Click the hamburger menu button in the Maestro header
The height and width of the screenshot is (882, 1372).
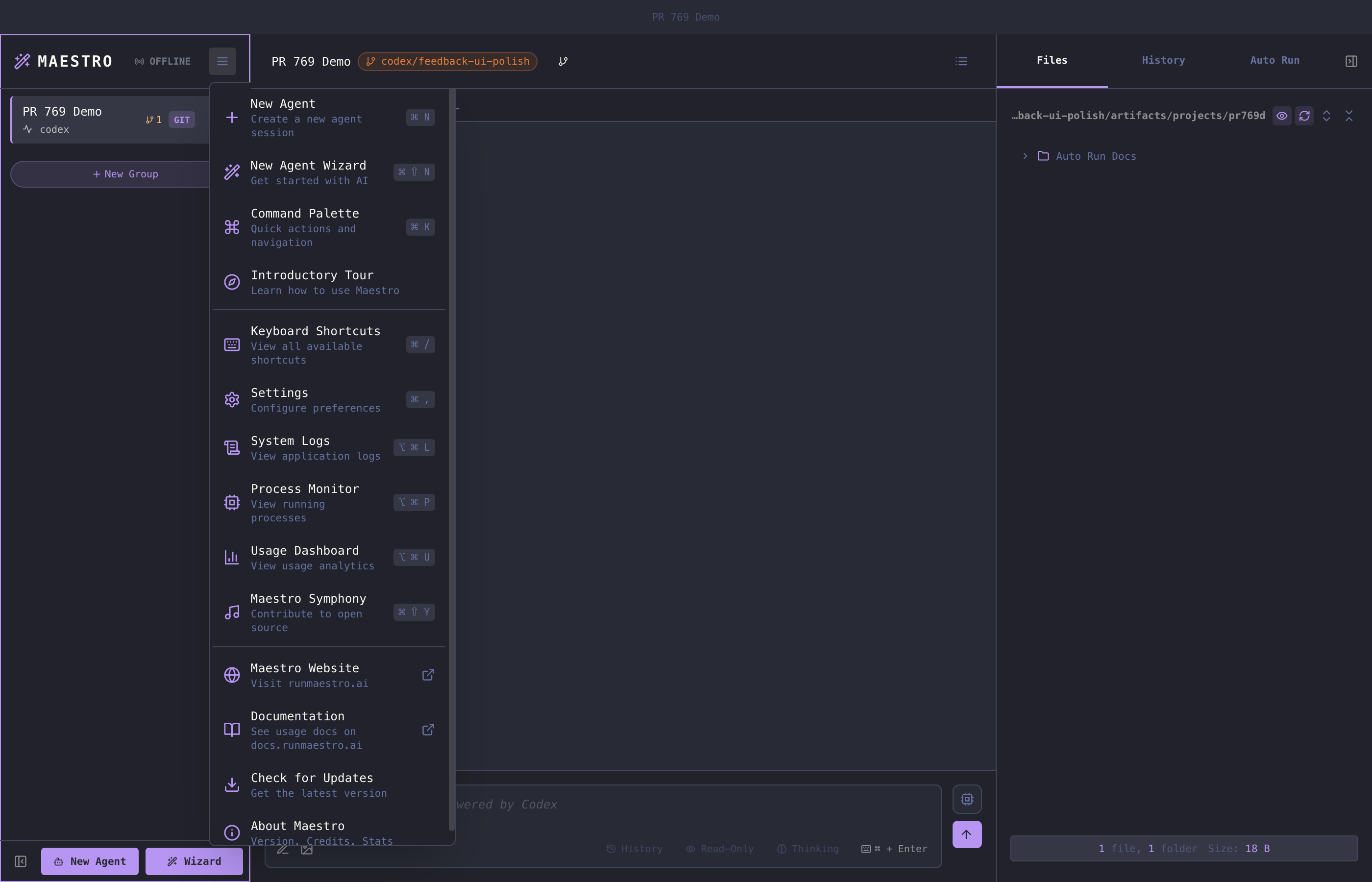(x=222, y=61)
